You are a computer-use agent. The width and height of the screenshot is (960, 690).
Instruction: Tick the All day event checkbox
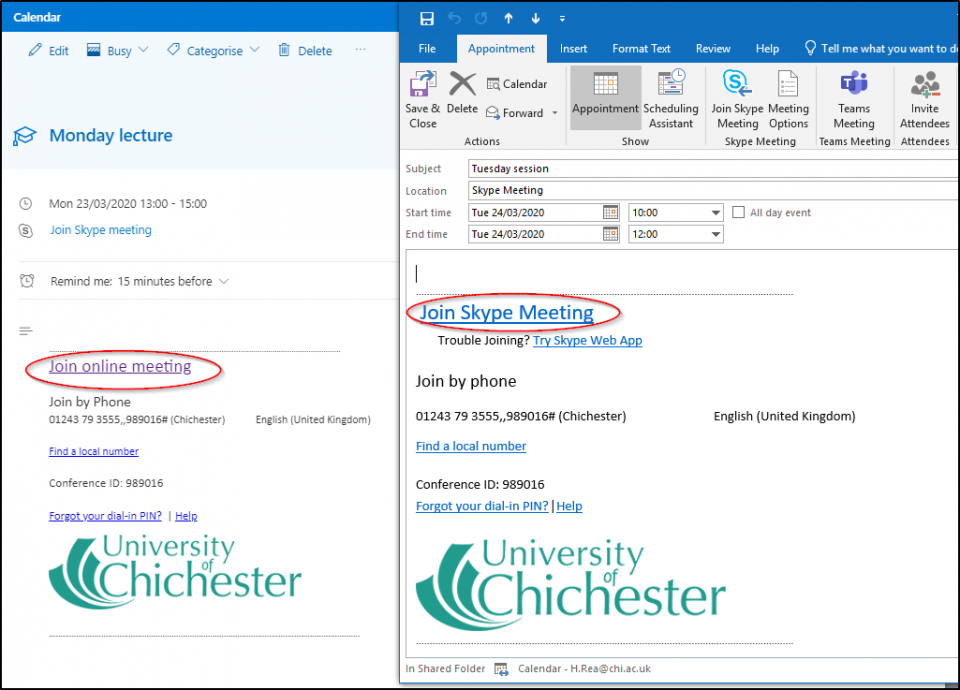(x=738, y=212)
